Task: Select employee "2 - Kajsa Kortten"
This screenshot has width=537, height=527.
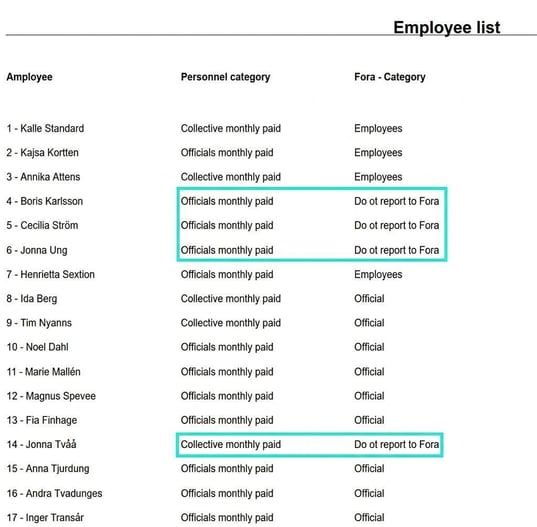Action: pos(42,153)
